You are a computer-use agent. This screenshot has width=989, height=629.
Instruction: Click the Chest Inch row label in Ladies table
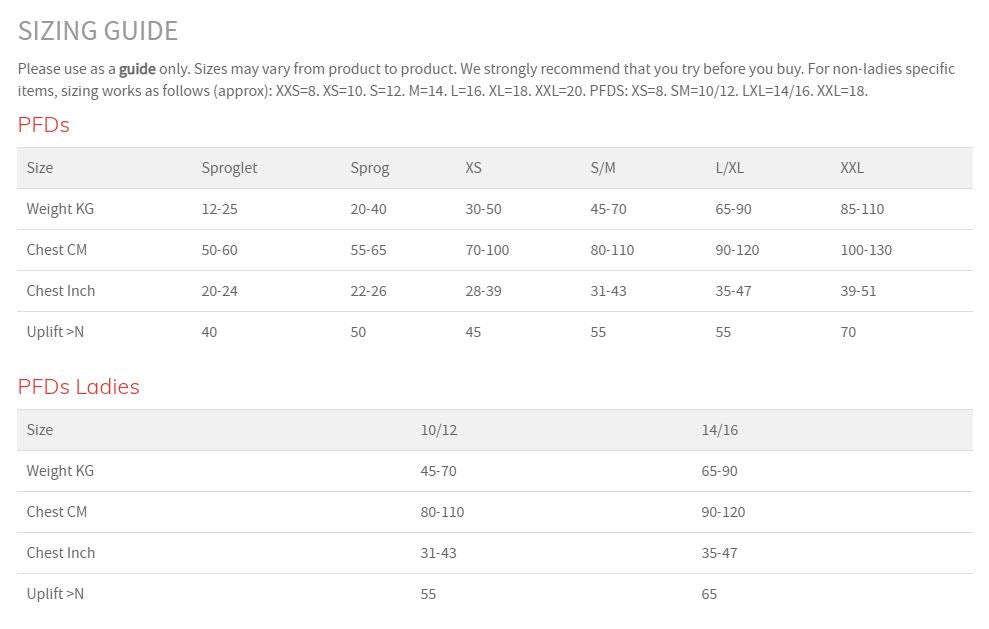tap(61, 553)
